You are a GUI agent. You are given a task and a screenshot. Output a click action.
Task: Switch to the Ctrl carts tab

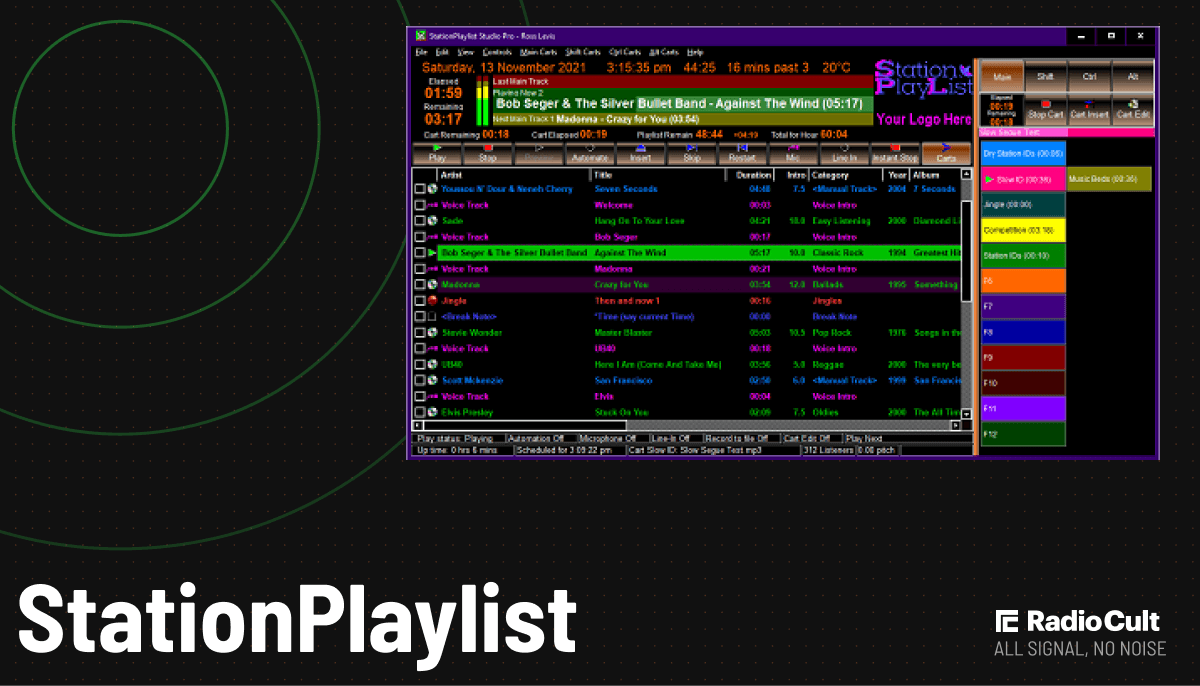coord(1089,76)
